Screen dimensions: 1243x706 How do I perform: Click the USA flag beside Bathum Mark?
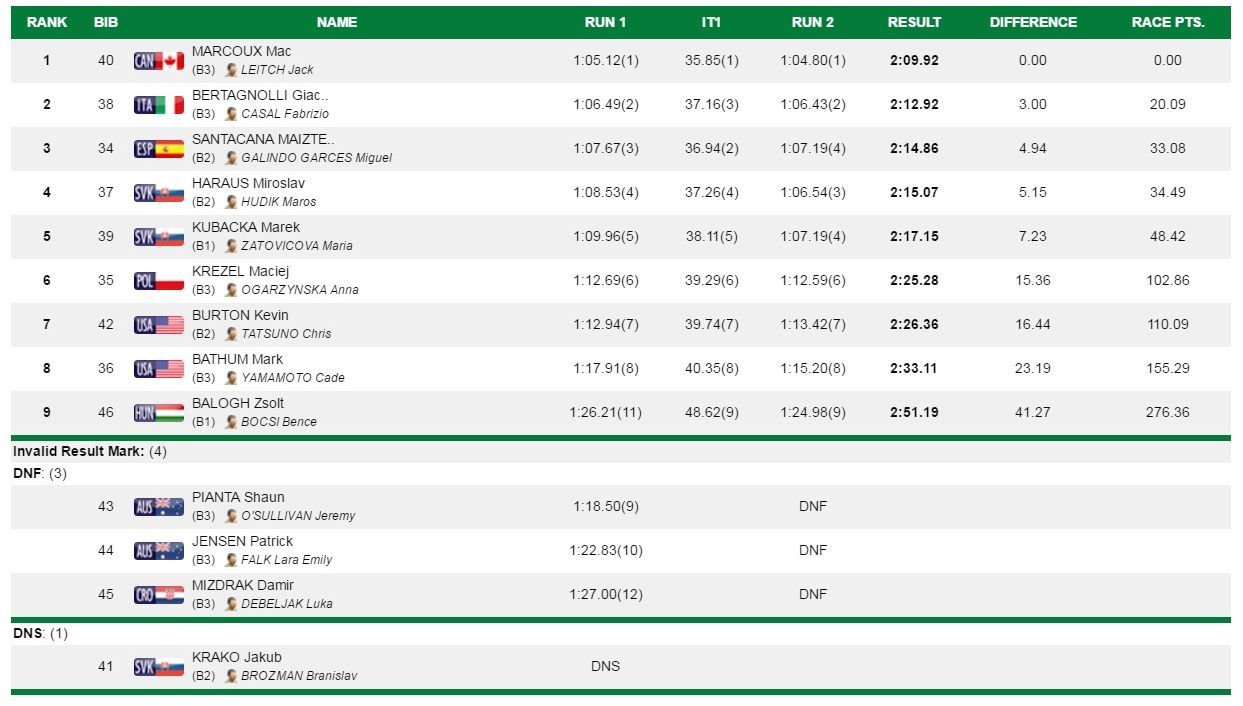pos(159,369)
